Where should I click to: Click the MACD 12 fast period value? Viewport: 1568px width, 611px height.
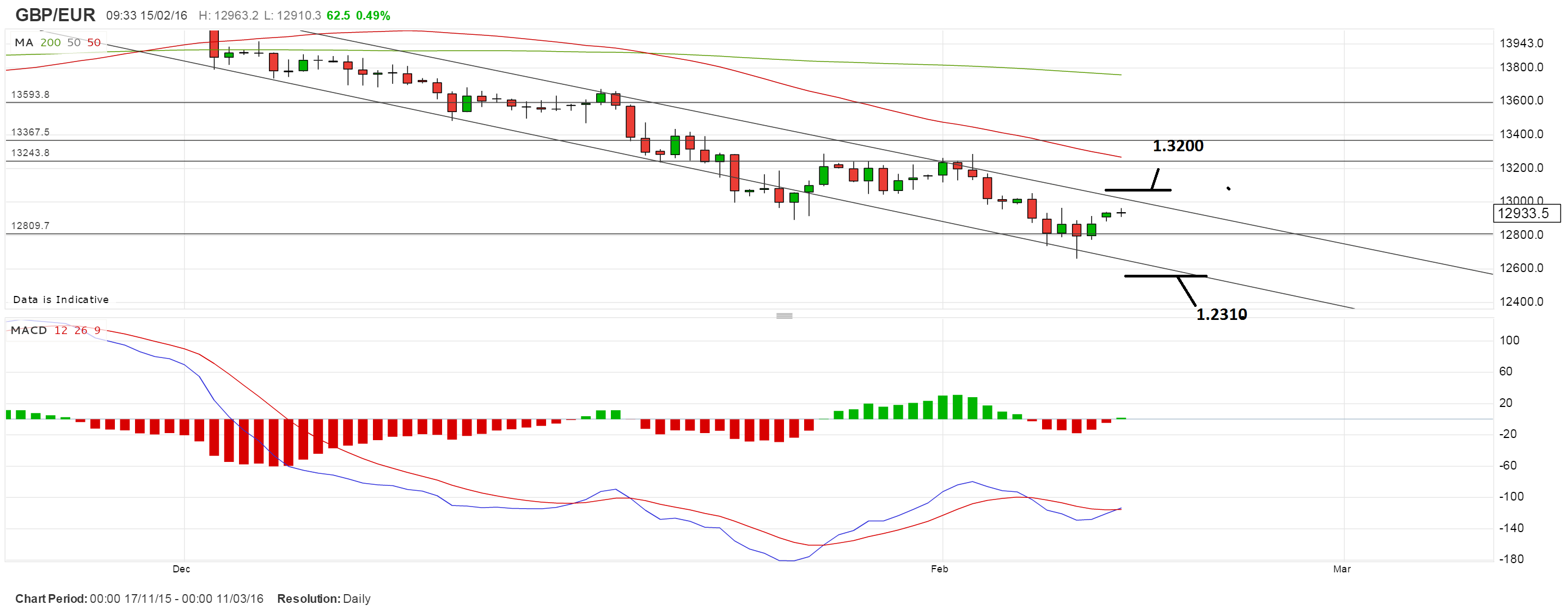pyautogui.click(x=61, y=330)
